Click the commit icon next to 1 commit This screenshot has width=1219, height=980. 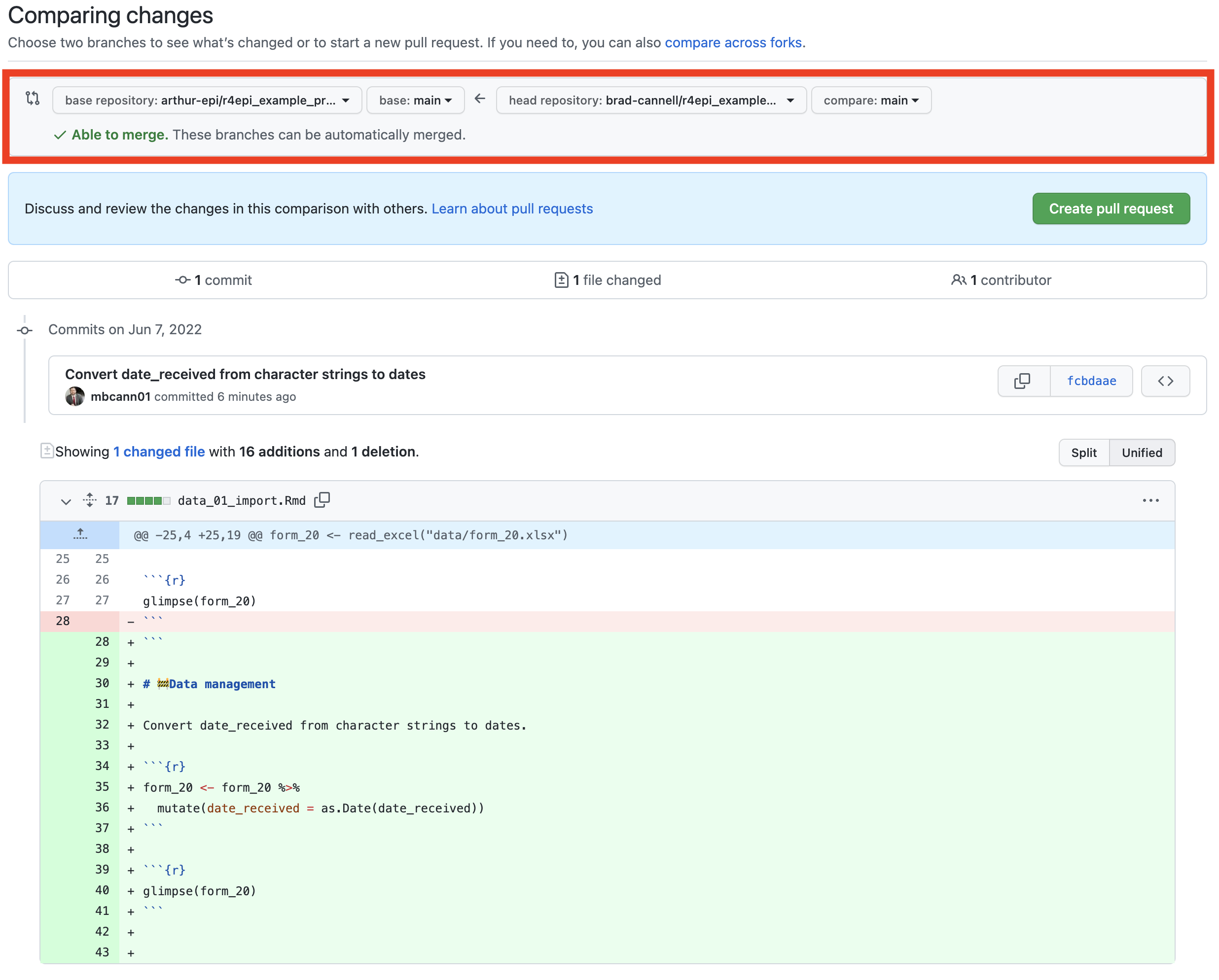pos(182,280)
